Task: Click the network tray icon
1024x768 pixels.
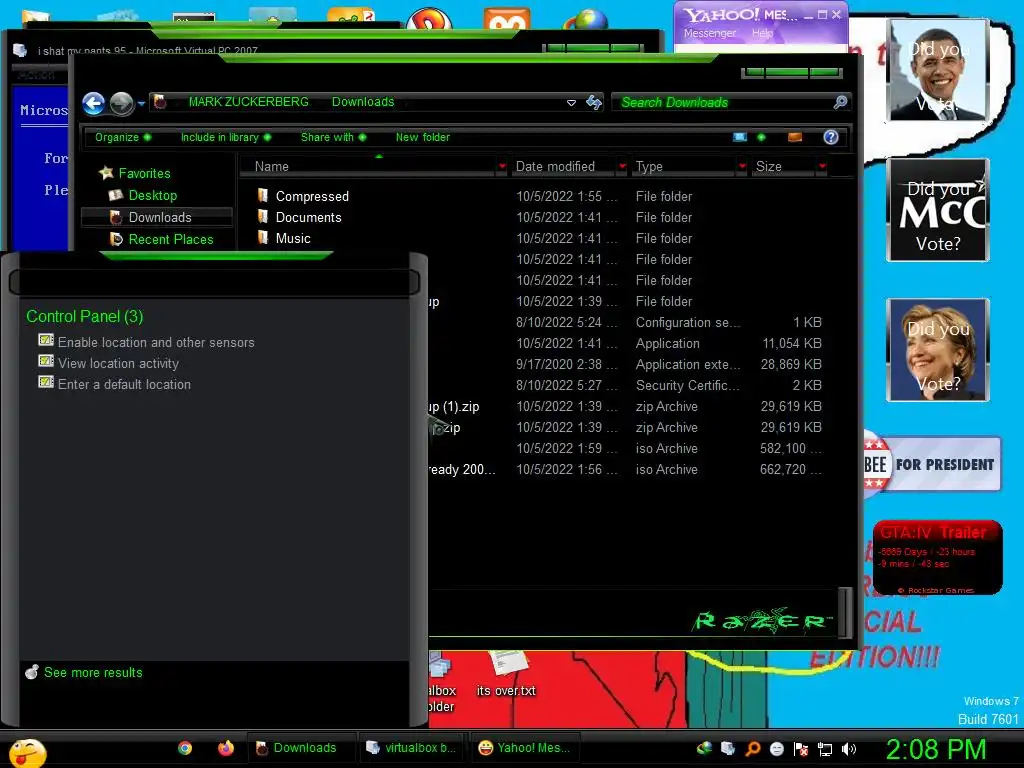Action: [x=825, y=749]
